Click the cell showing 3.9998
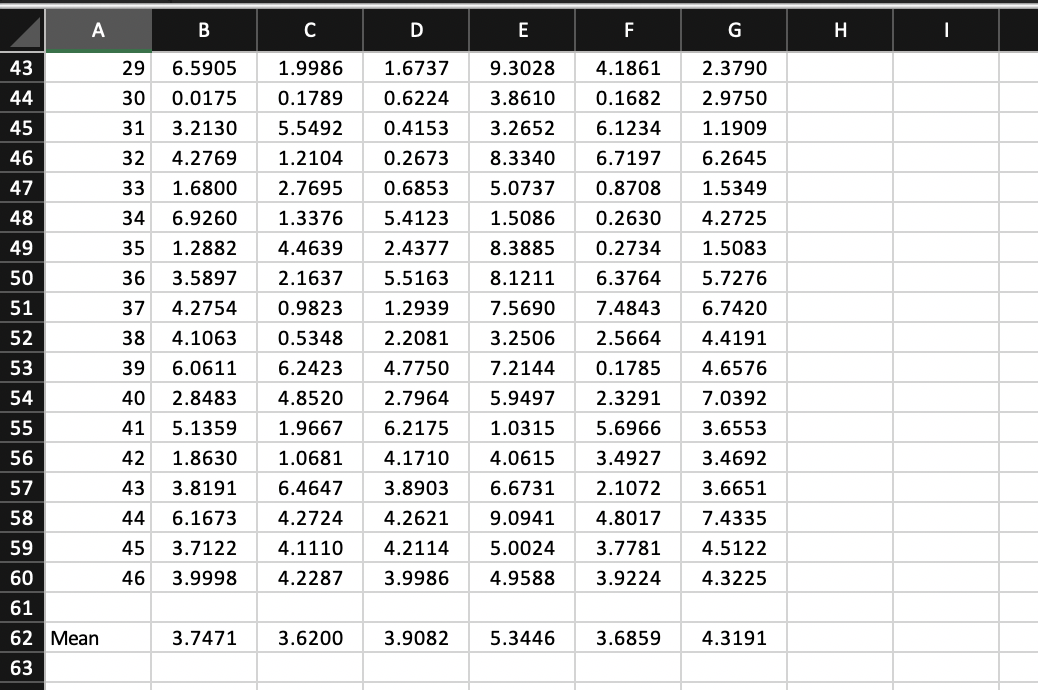 (203, 578)
